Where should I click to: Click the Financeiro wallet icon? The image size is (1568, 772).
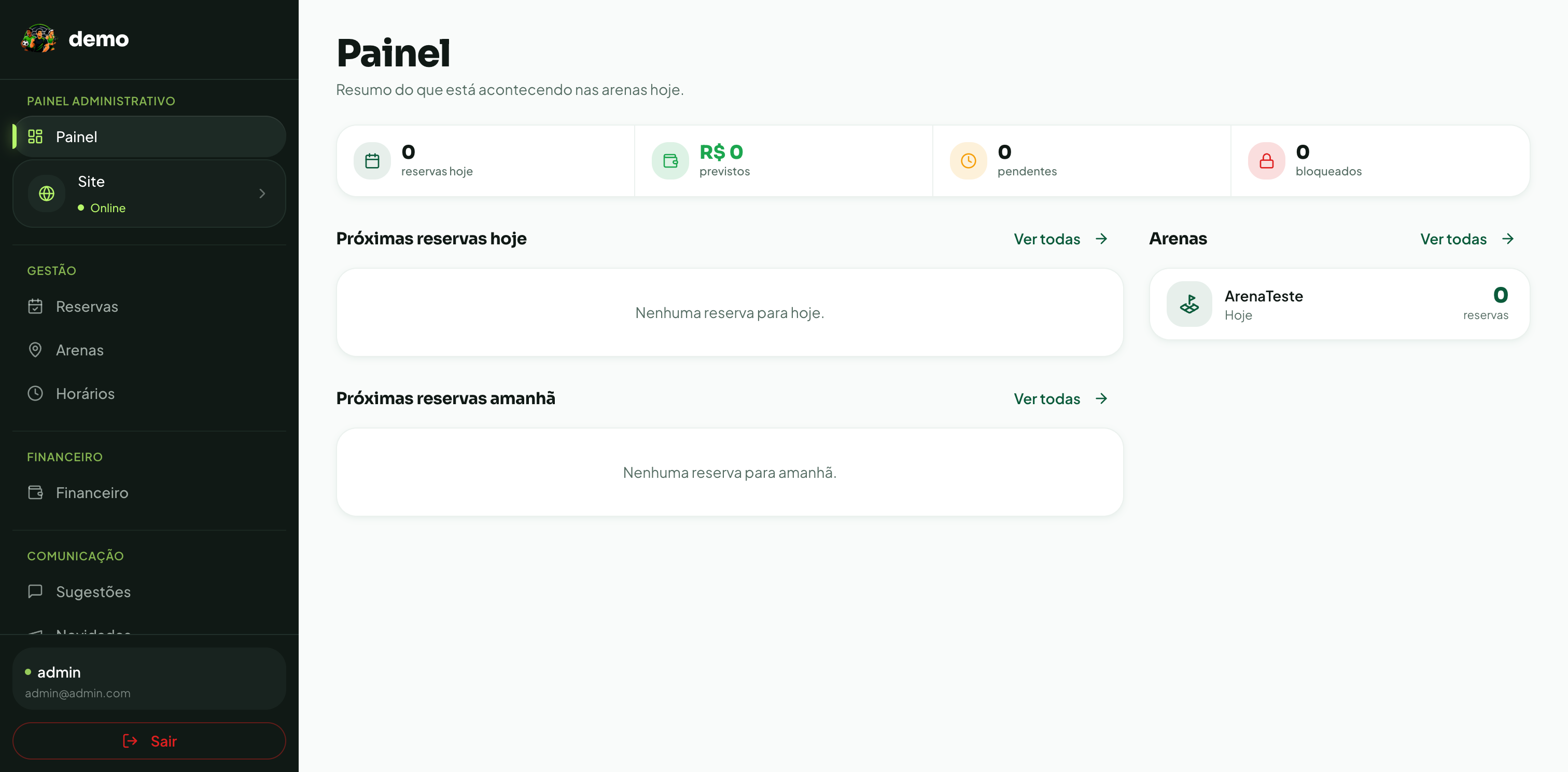(35, 492)
